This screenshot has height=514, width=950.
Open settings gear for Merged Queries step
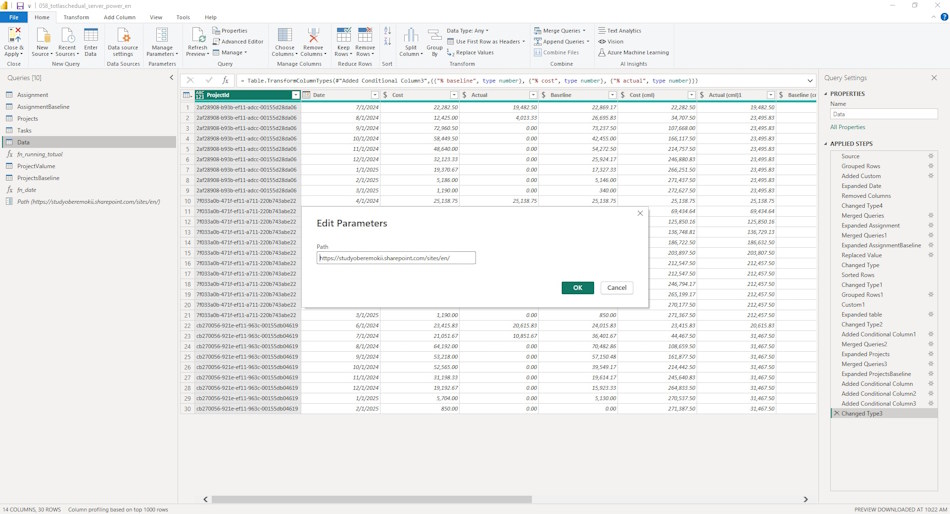(931, 215)
